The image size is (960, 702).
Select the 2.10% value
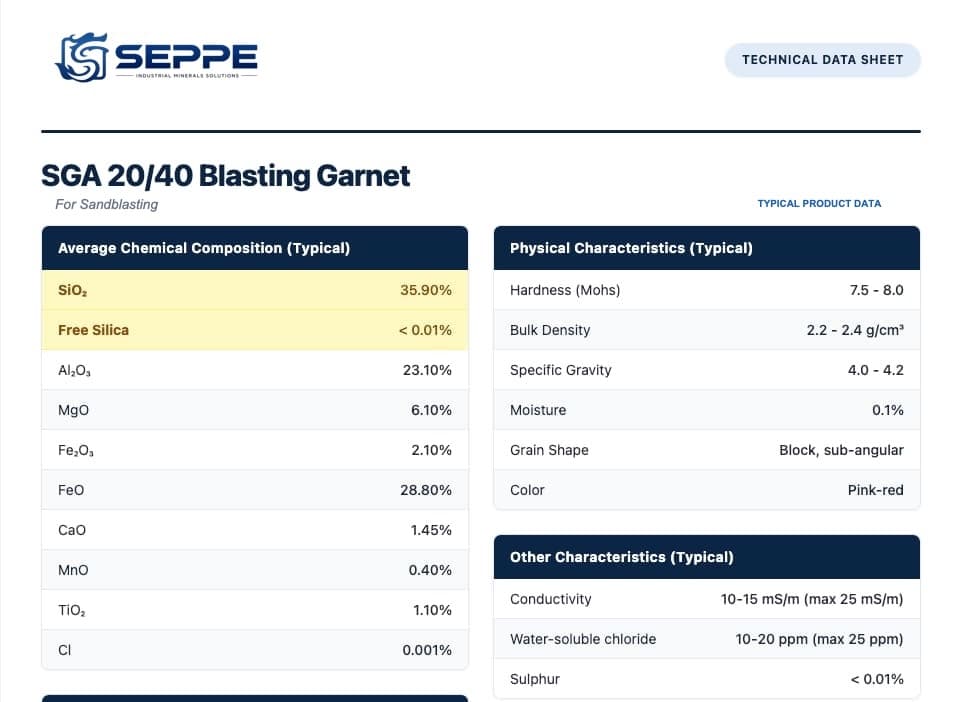[431, 450]
